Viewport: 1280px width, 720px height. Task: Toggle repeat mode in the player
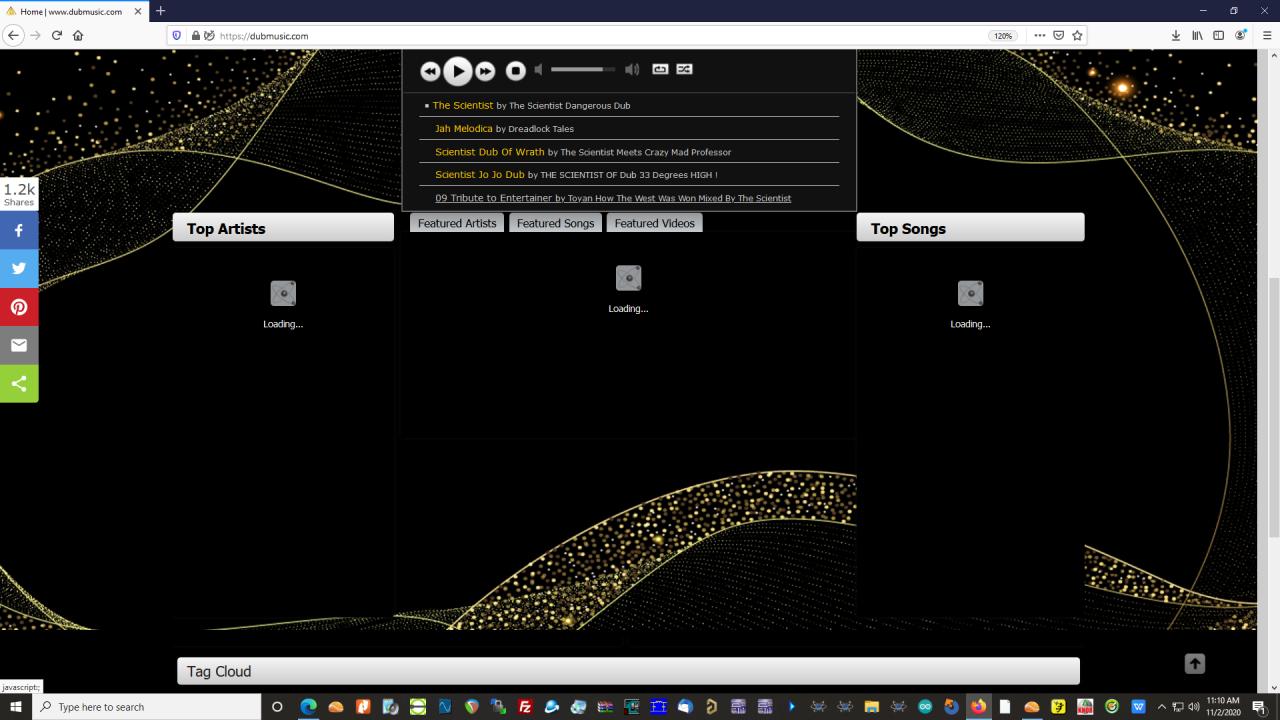[660, 69]
